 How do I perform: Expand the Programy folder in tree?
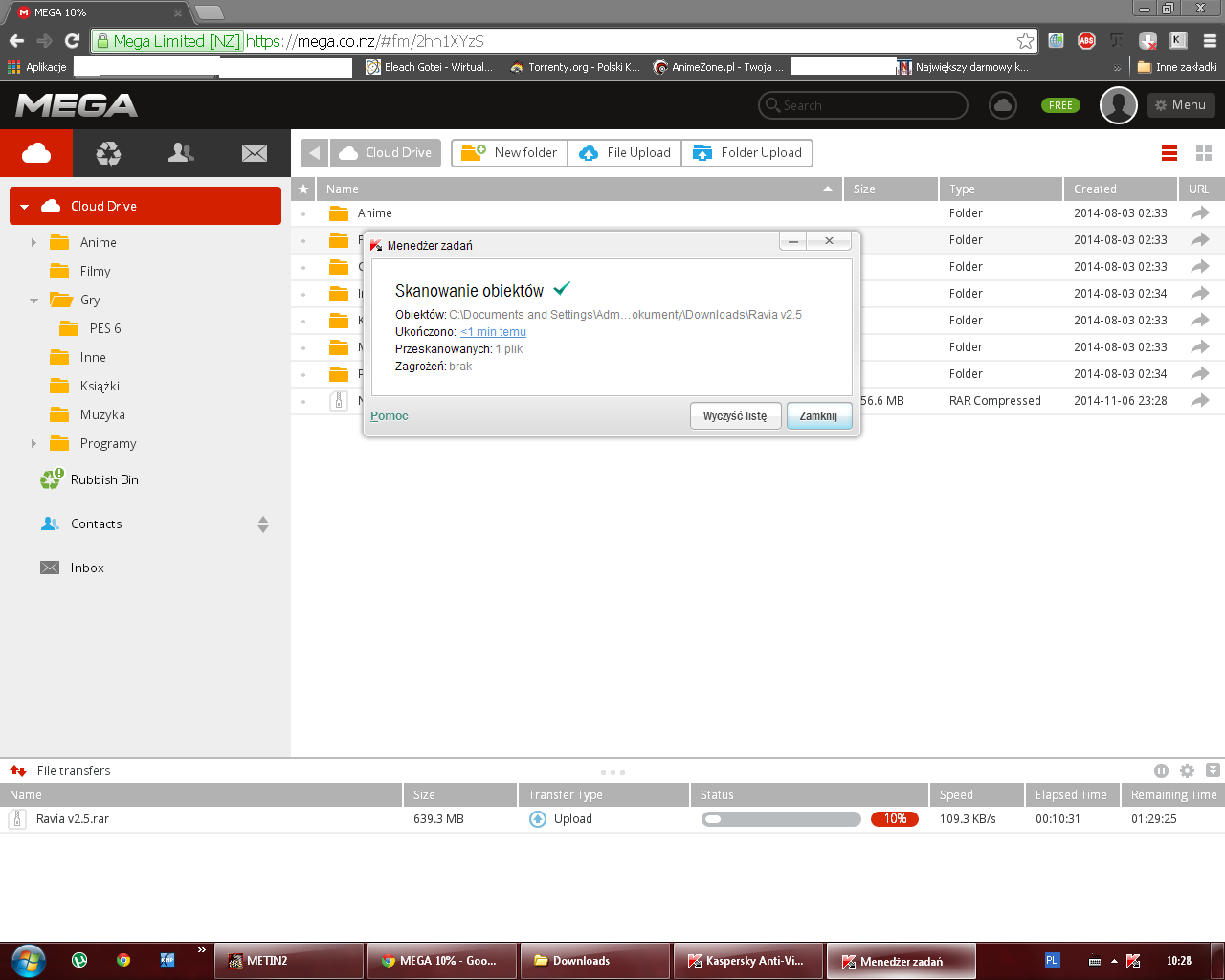click(33, 444)
